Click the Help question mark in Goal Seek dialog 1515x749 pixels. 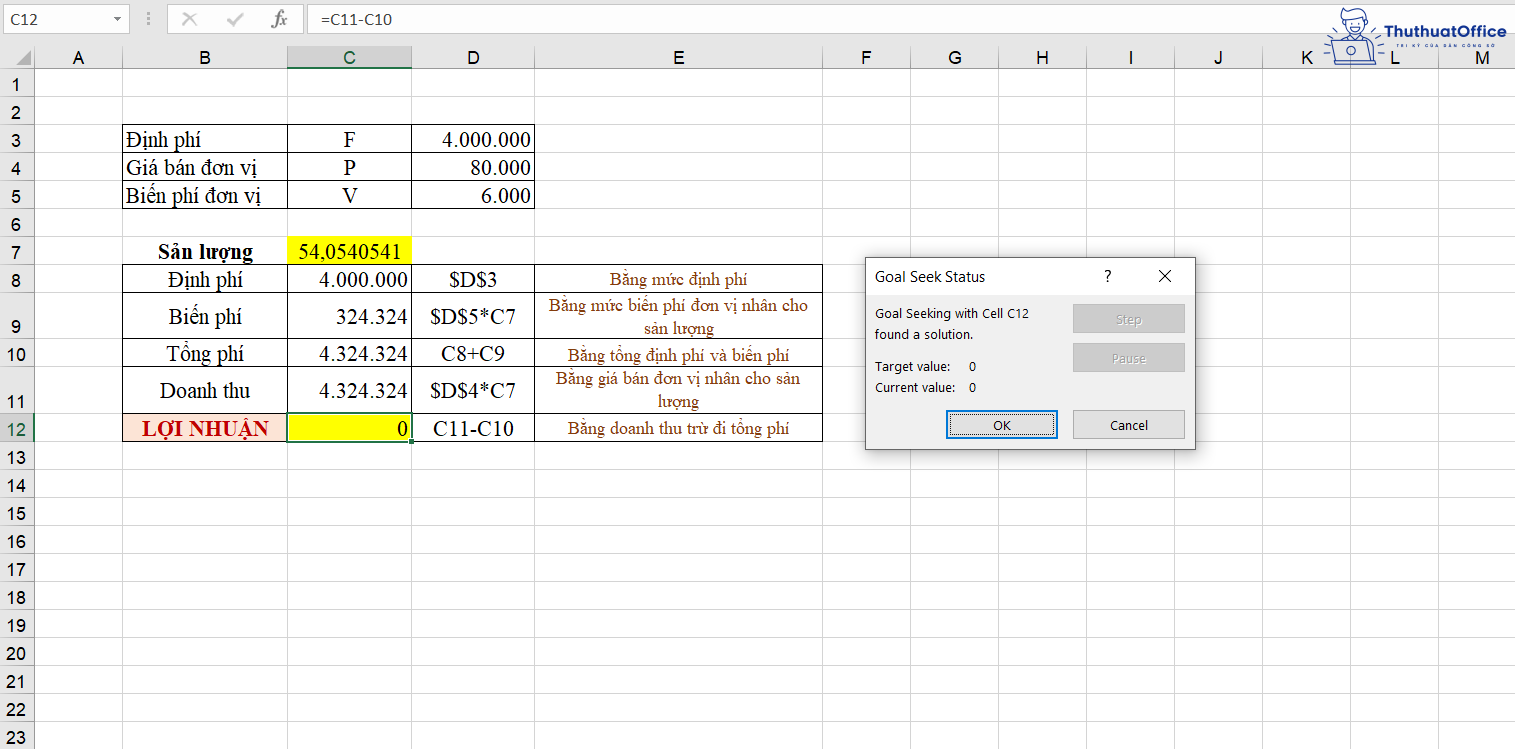coord(1107,276)
